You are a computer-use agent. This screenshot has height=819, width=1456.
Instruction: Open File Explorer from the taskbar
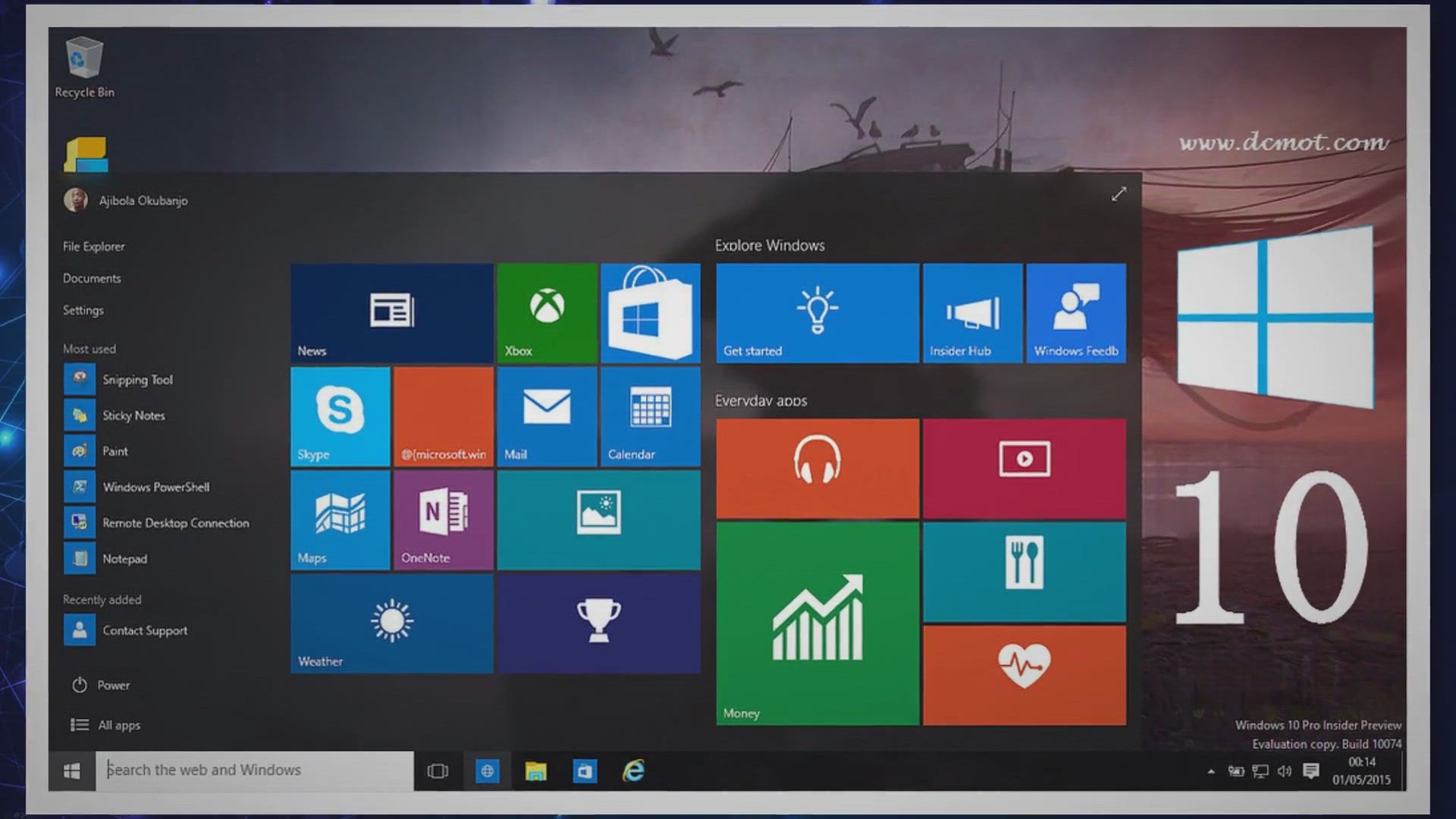535,771
